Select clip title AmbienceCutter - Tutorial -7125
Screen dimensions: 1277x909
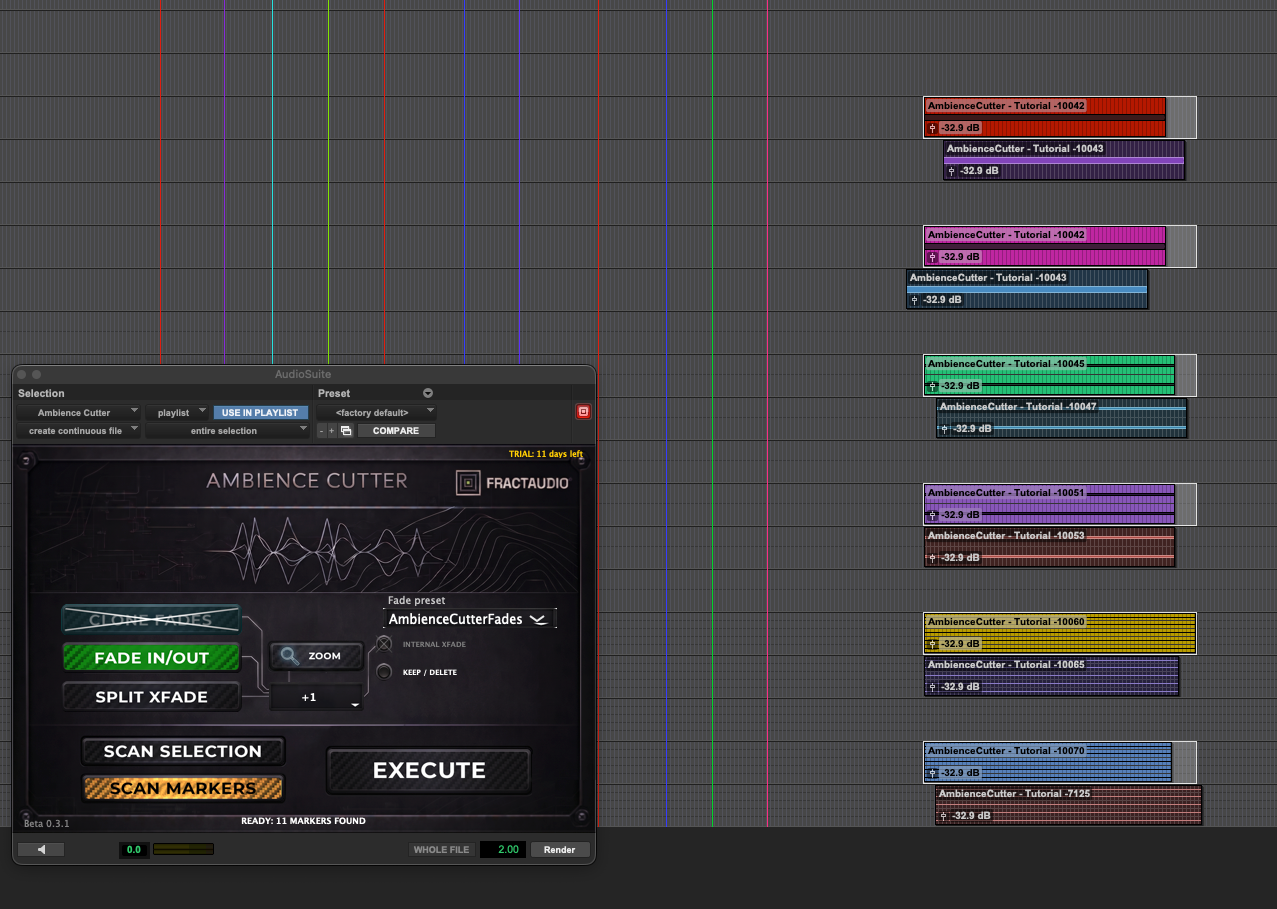pos(1014,794)
